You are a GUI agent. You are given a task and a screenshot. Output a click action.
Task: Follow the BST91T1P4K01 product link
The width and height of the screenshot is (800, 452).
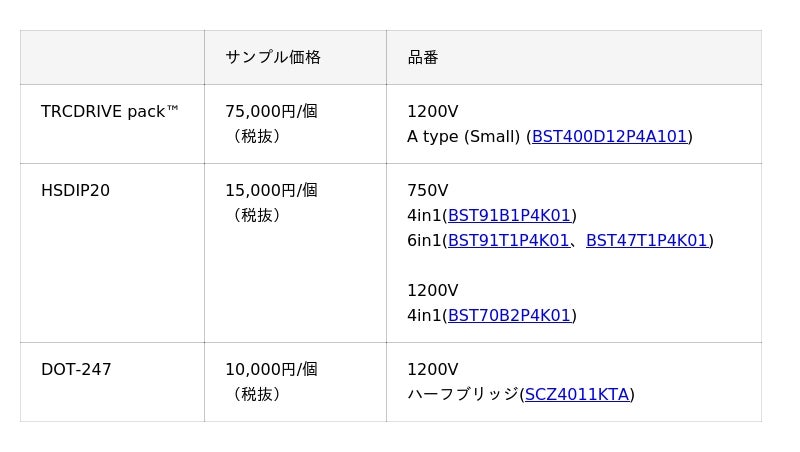(509, 241)
